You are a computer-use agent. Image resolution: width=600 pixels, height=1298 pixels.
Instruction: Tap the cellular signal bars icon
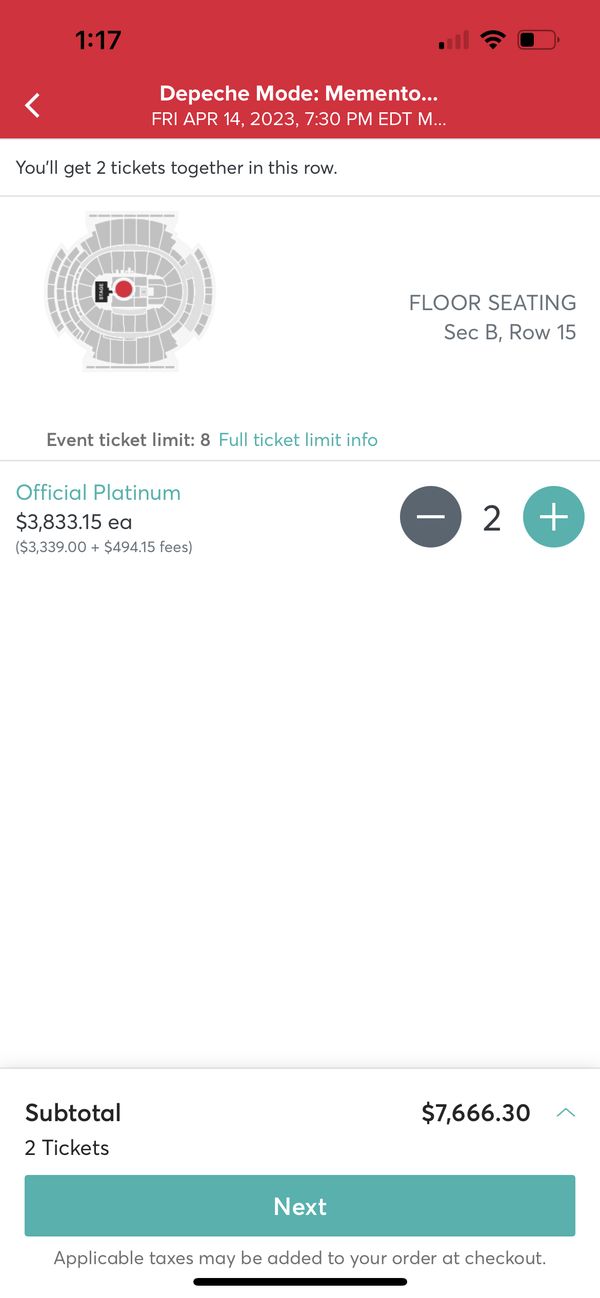453,41
